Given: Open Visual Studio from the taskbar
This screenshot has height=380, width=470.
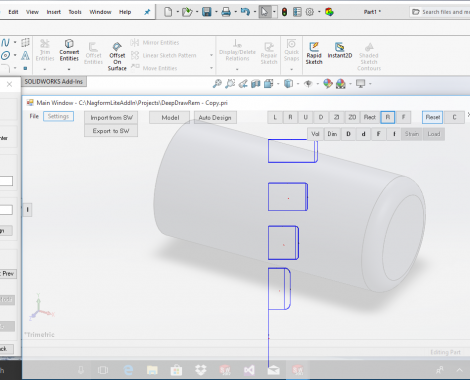Looking at the screenshot, I should [x=249, y=370].
